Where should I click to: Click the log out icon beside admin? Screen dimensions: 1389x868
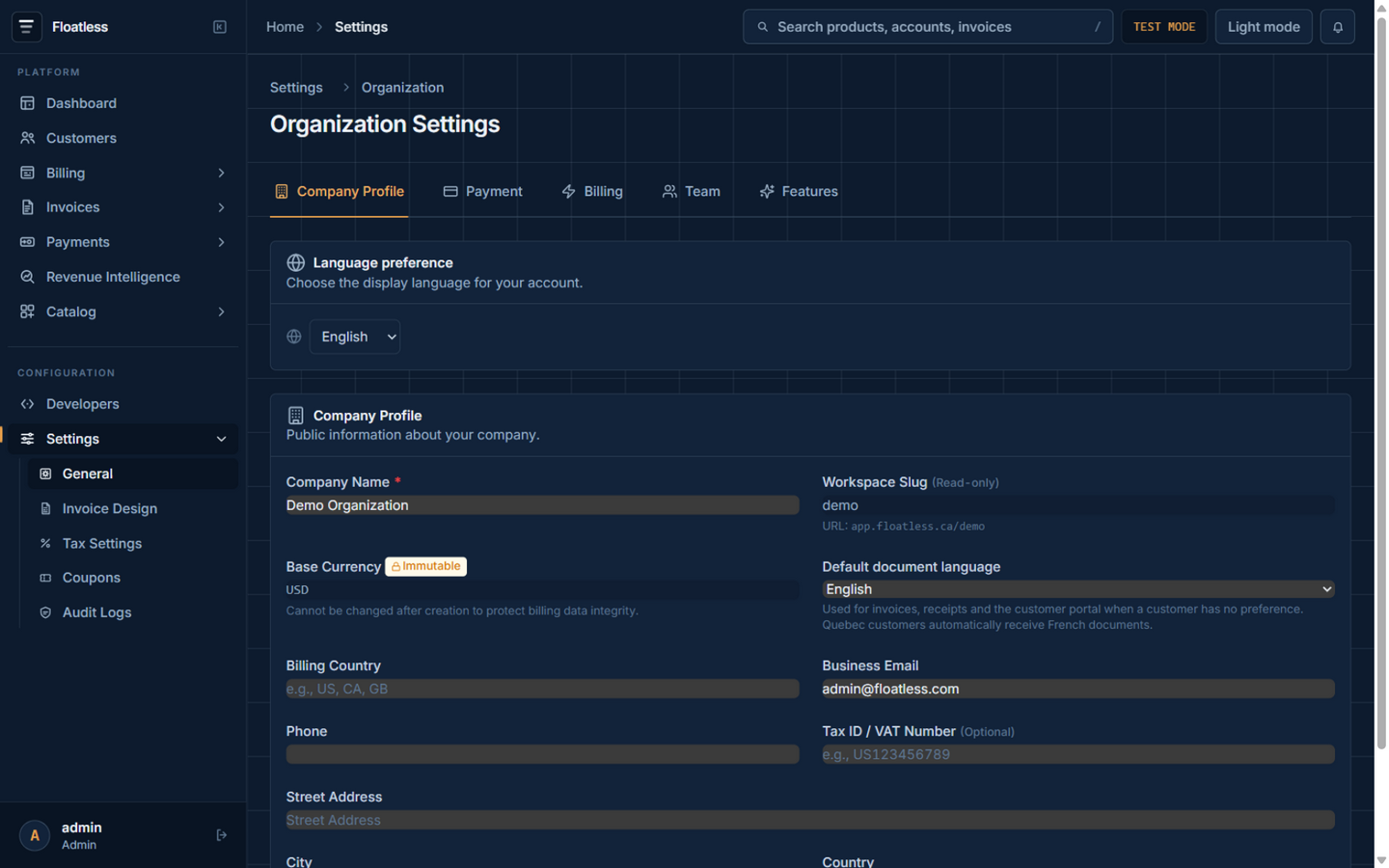pos(221,835)
